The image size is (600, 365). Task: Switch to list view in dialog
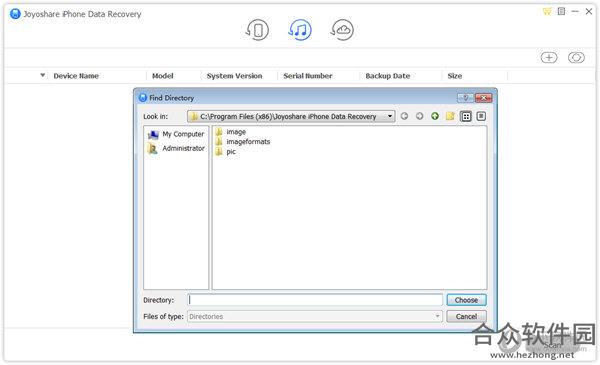(466, 116)
